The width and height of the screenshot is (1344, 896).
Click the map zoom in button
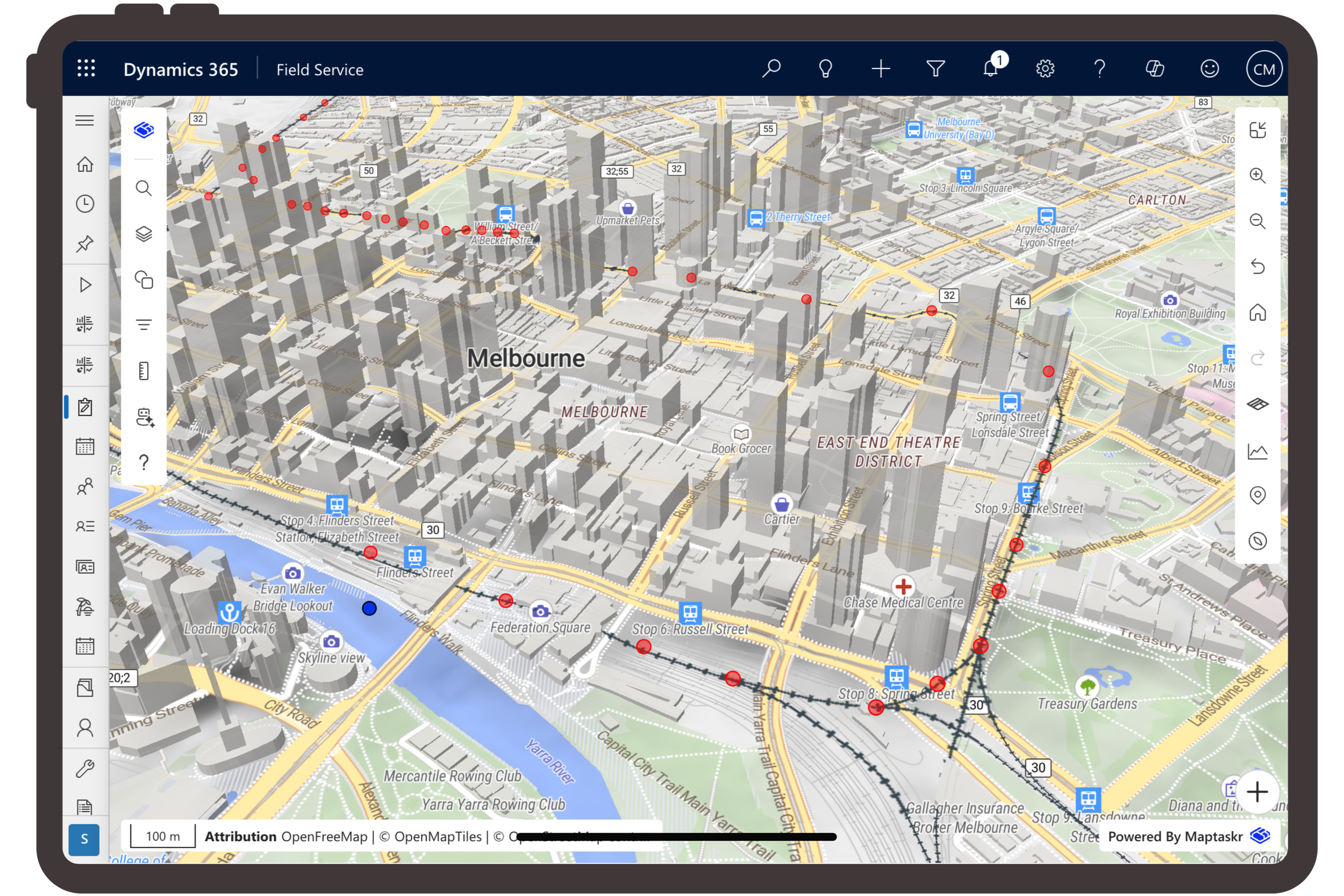coord(1257,175)
